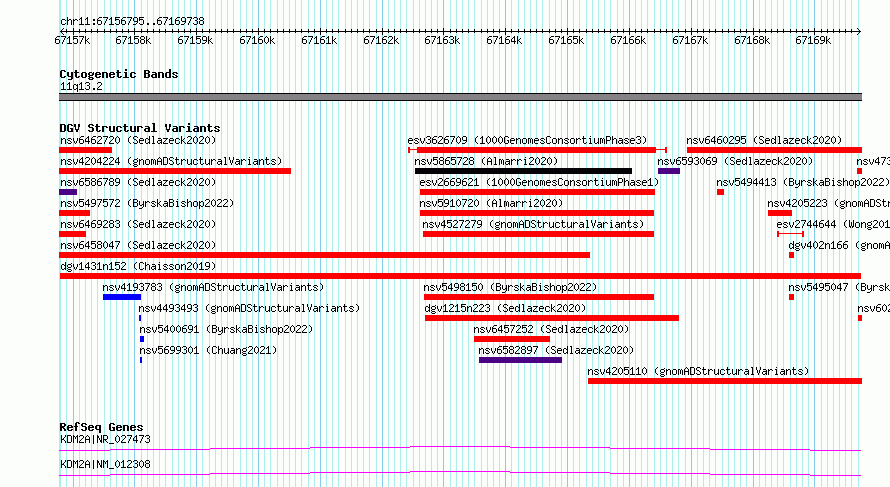The image size is (890, 487).
Task: Click the KDM2A|NR_027473 gene label
Action: pyautogui.click(x=106, y=439)
